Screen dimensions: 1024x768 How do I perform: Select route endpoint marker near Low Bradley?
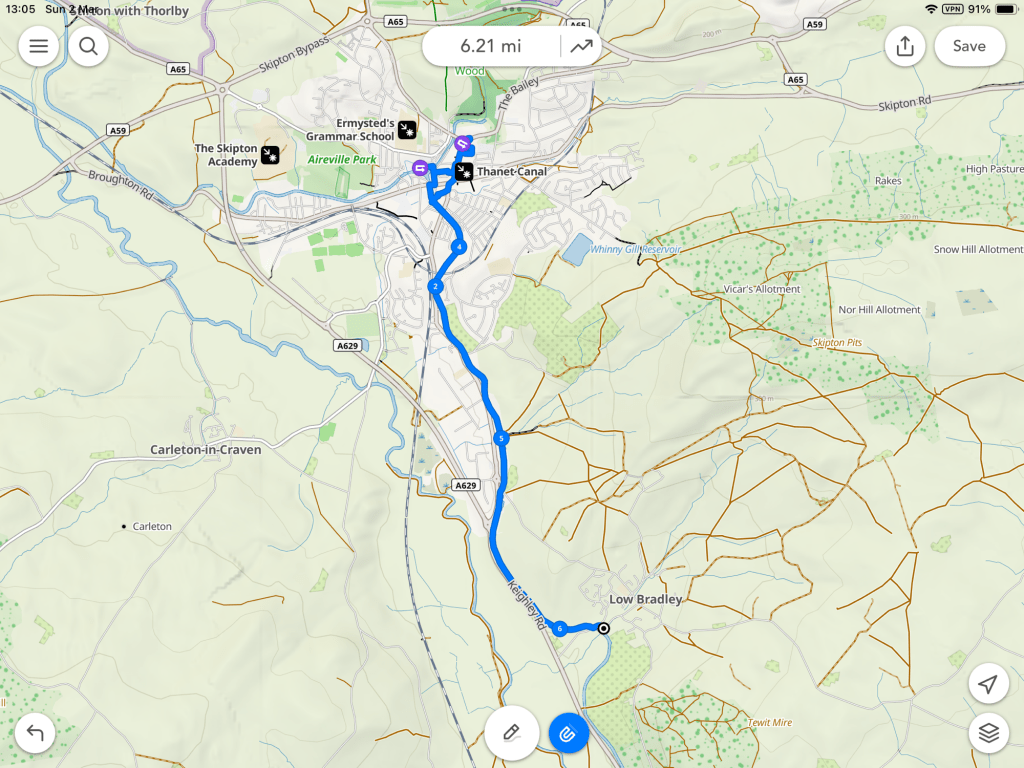(x=604, y=628)
